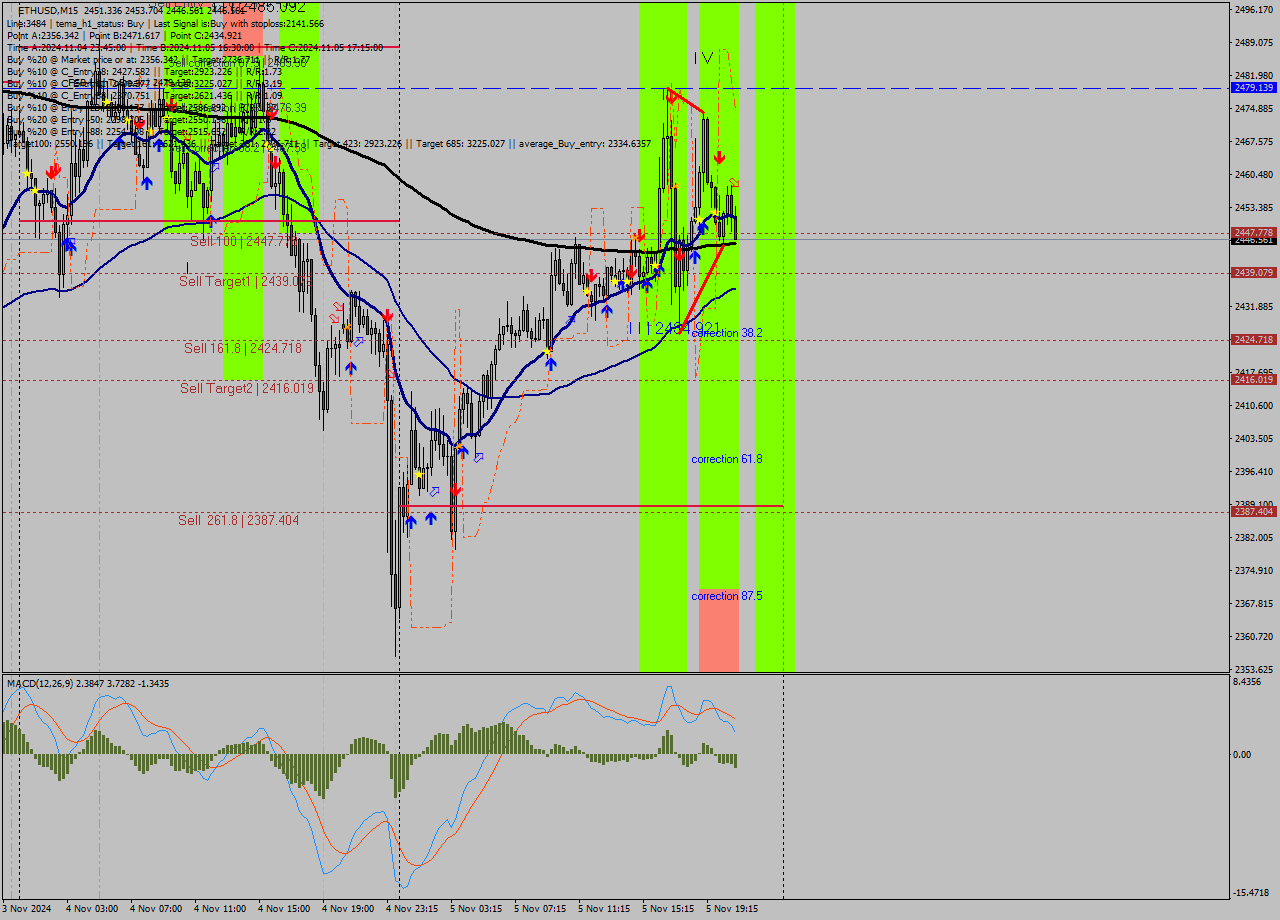Click the '5 Nov 03:15' time label

pos(476,909)
